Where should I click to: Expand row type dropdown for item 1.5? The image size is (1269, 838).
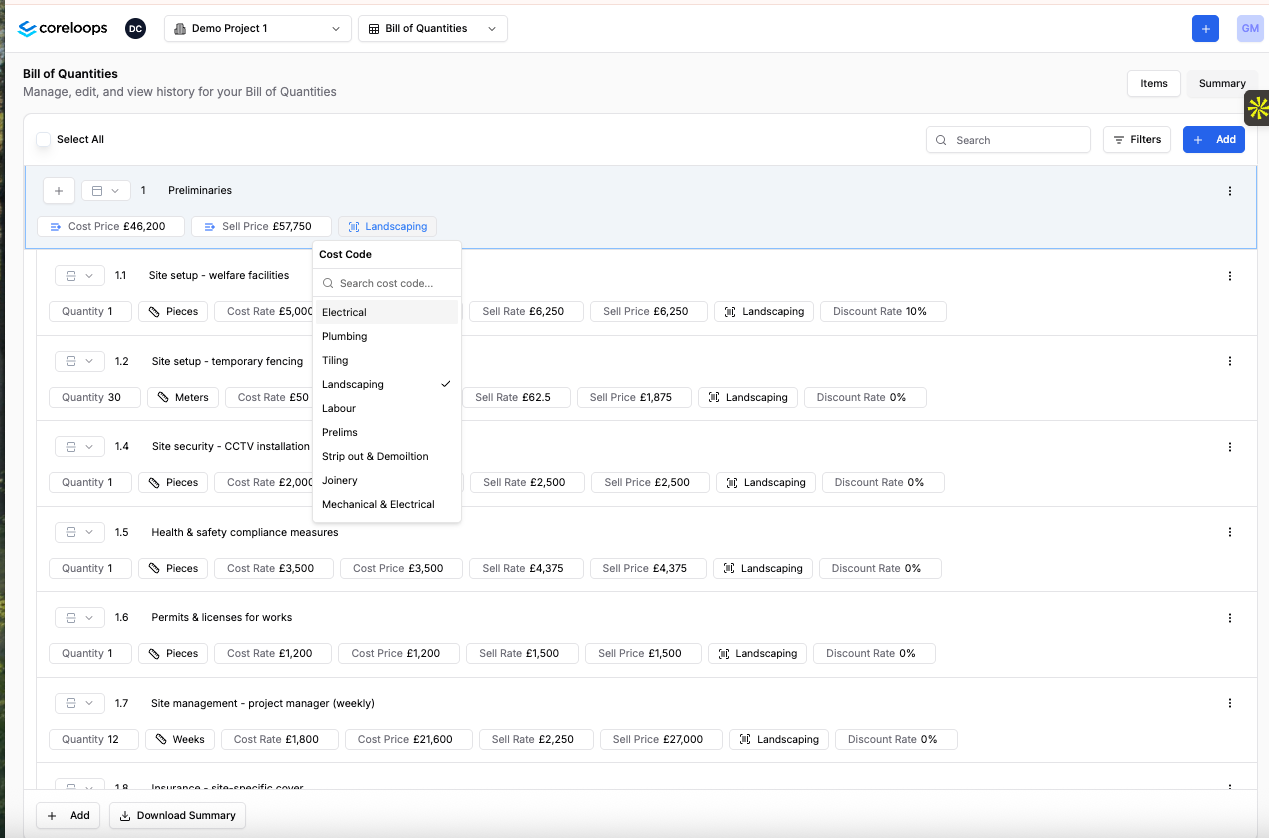pos(80,533)
